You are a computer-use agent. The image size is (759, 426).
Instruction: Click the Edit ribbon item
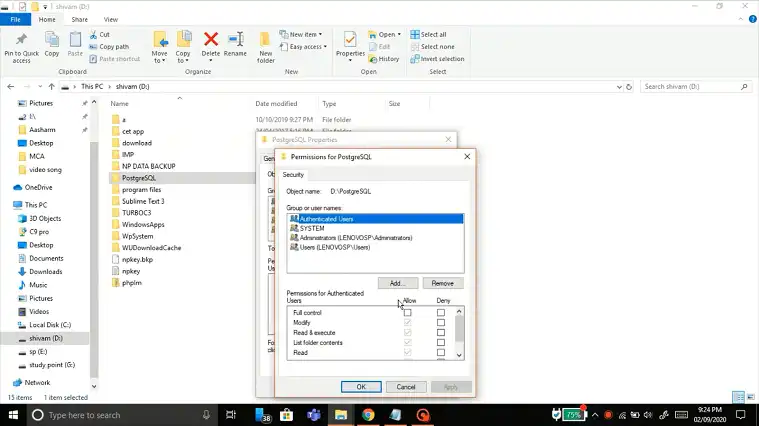click(x=380, y=46)
